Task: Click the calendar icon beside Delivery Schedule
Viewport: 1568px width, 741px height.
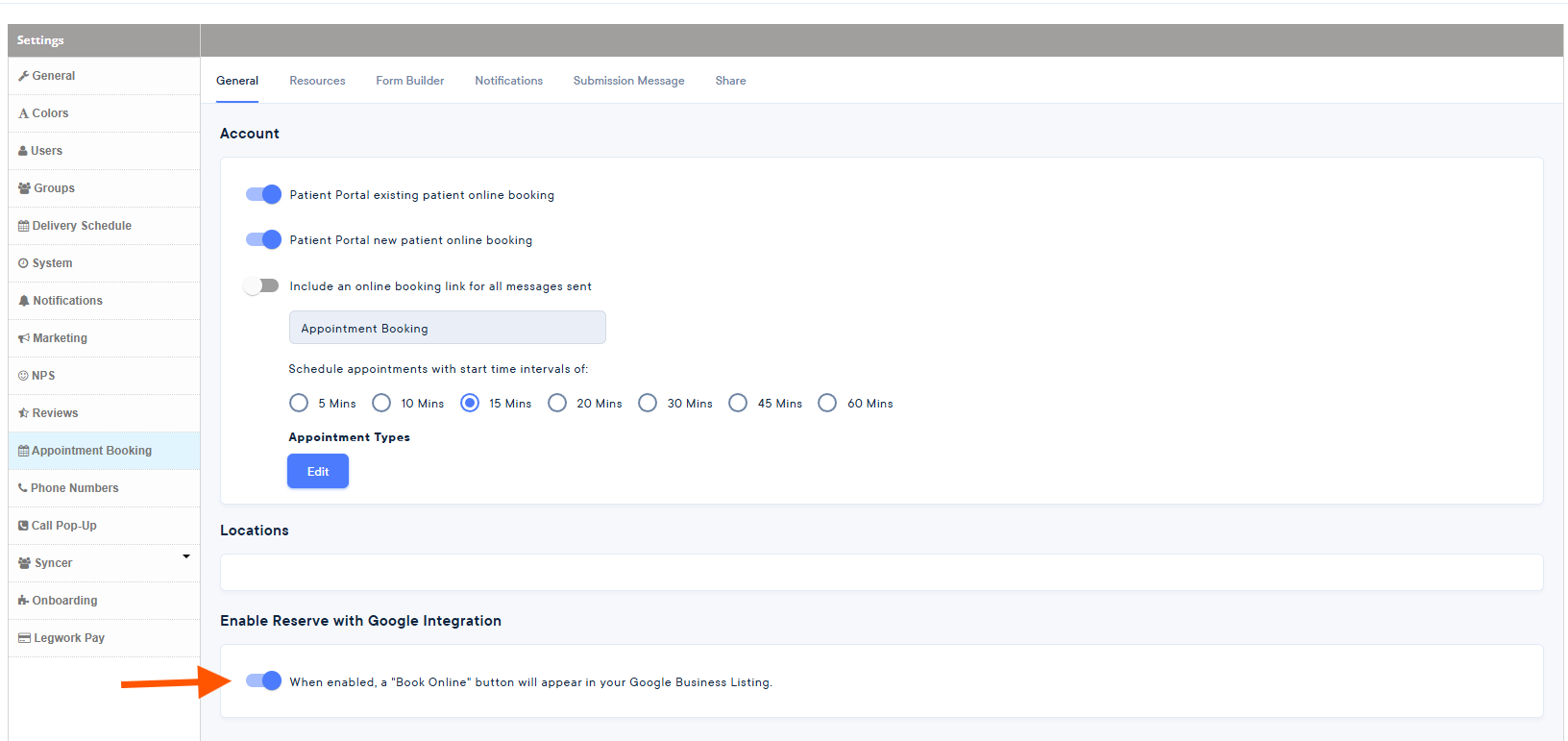Action: (x=24, y=226)
